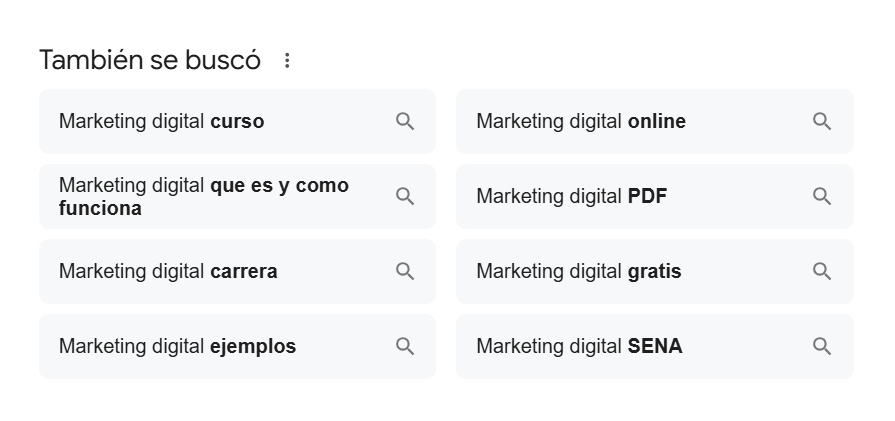Click magnifier next to que es y como funciona

[405, 196]
